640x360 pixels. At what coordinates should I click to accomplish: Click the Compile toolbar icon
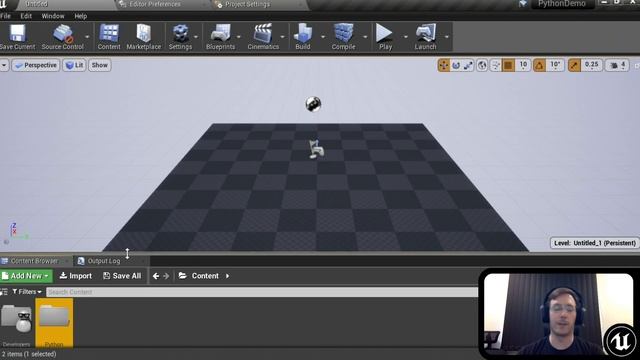tap(343, 37)
